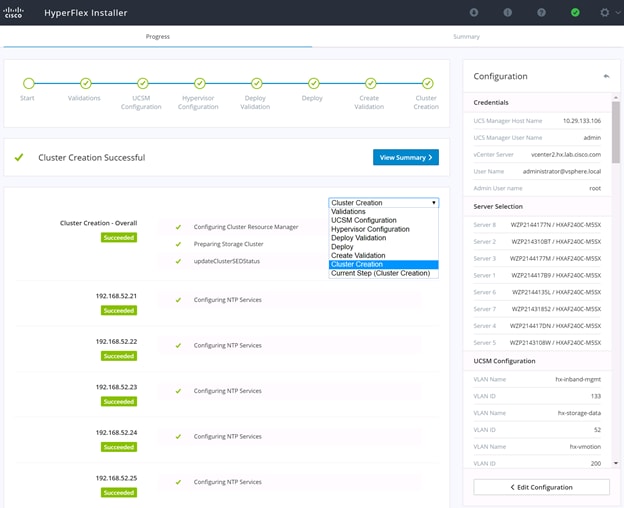This screenshot has height=508, width=624.
Task: Click the Create Validation step circle
Action: (370, 83)
